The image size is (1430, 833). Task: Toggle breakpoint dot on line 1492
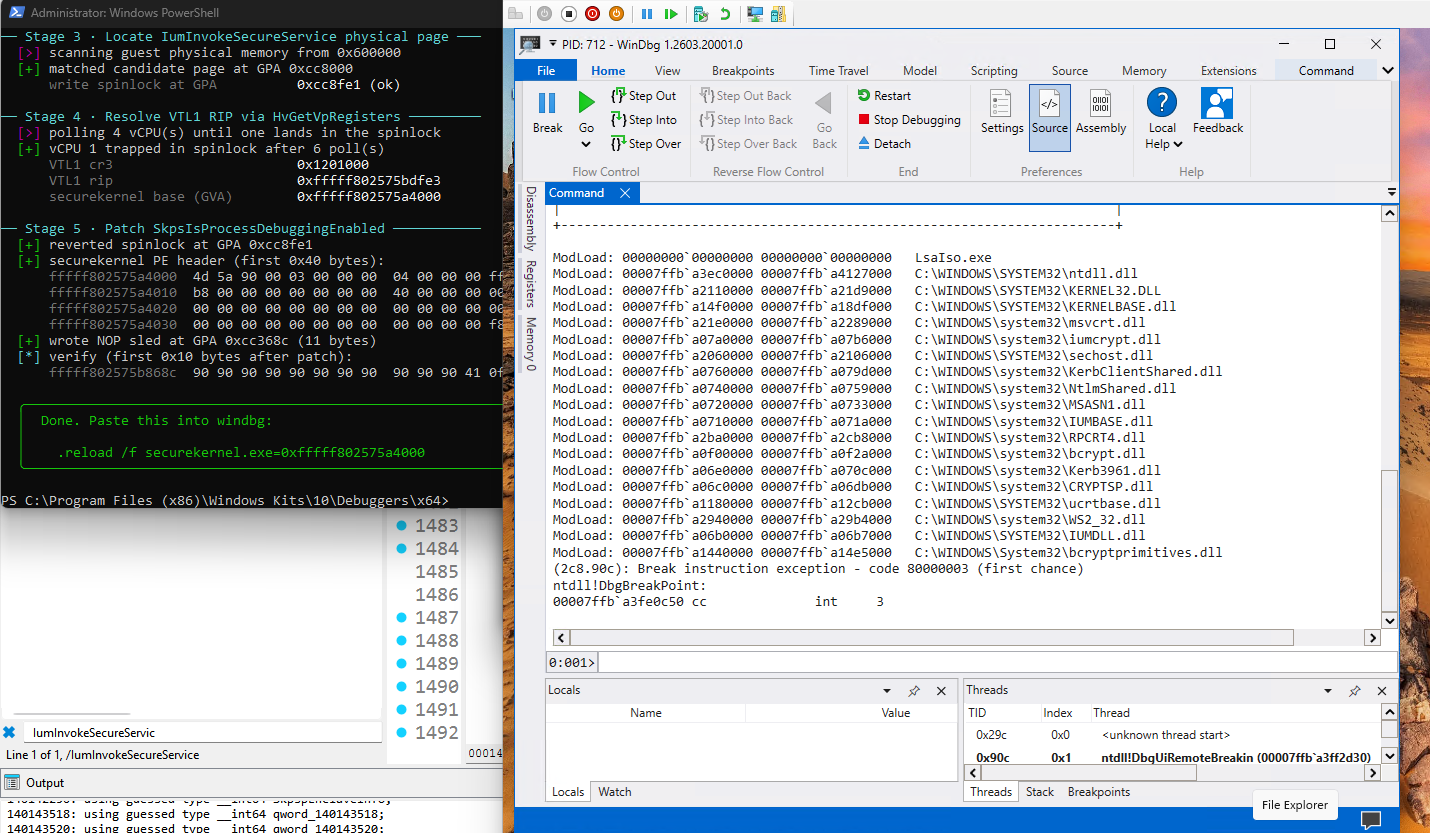point(402,733)
